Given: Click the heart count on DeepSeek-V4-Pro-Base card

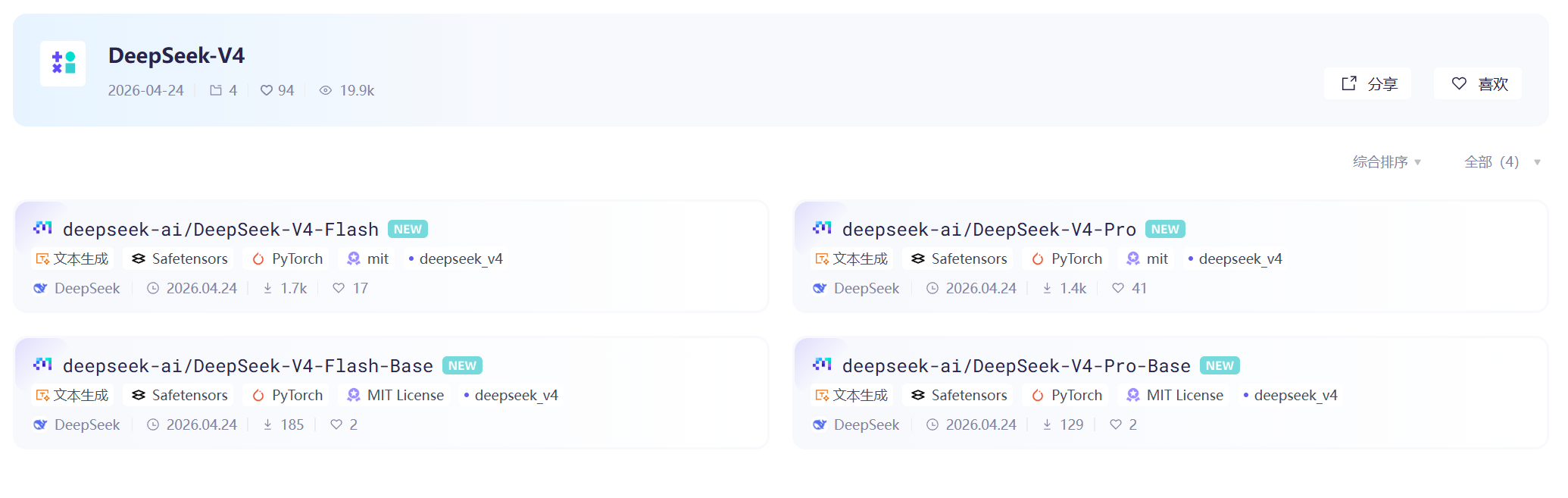Looking at the screenshot, I should pyautogui.click(x=1132, y=424).
